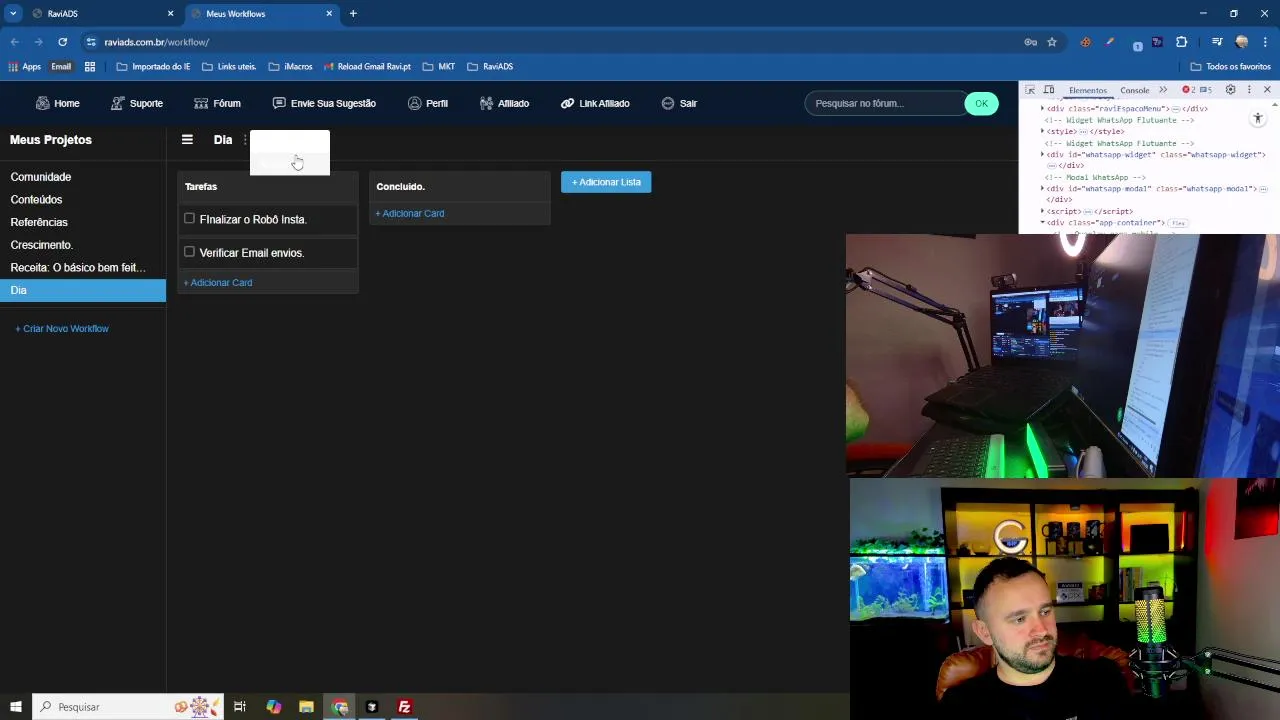Open Windows Task View
This screenshot has width=1280, height=720.
coord(240,707)
